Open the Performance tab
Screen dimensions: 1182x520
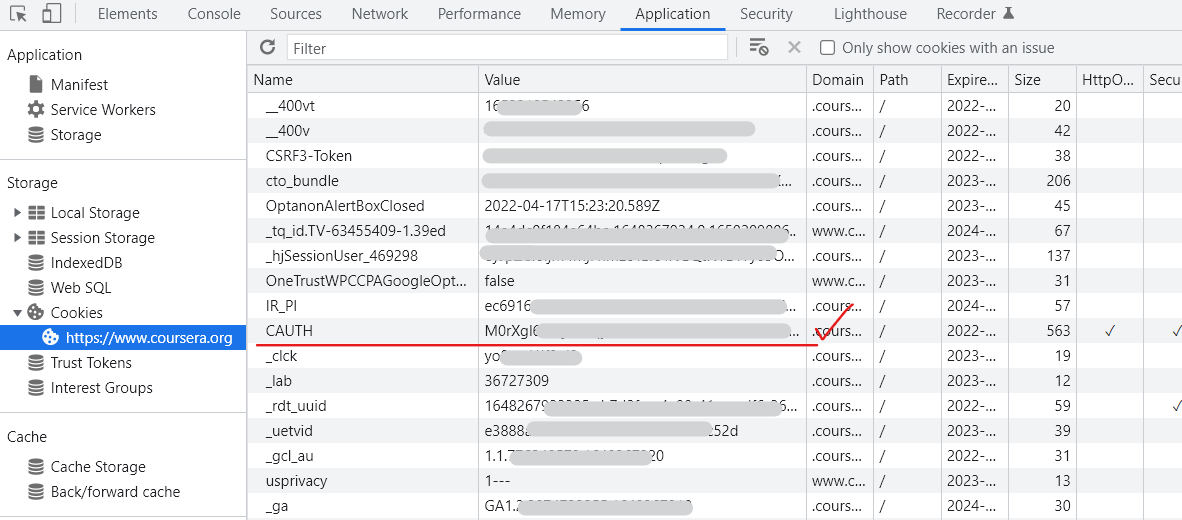point(479,14)
